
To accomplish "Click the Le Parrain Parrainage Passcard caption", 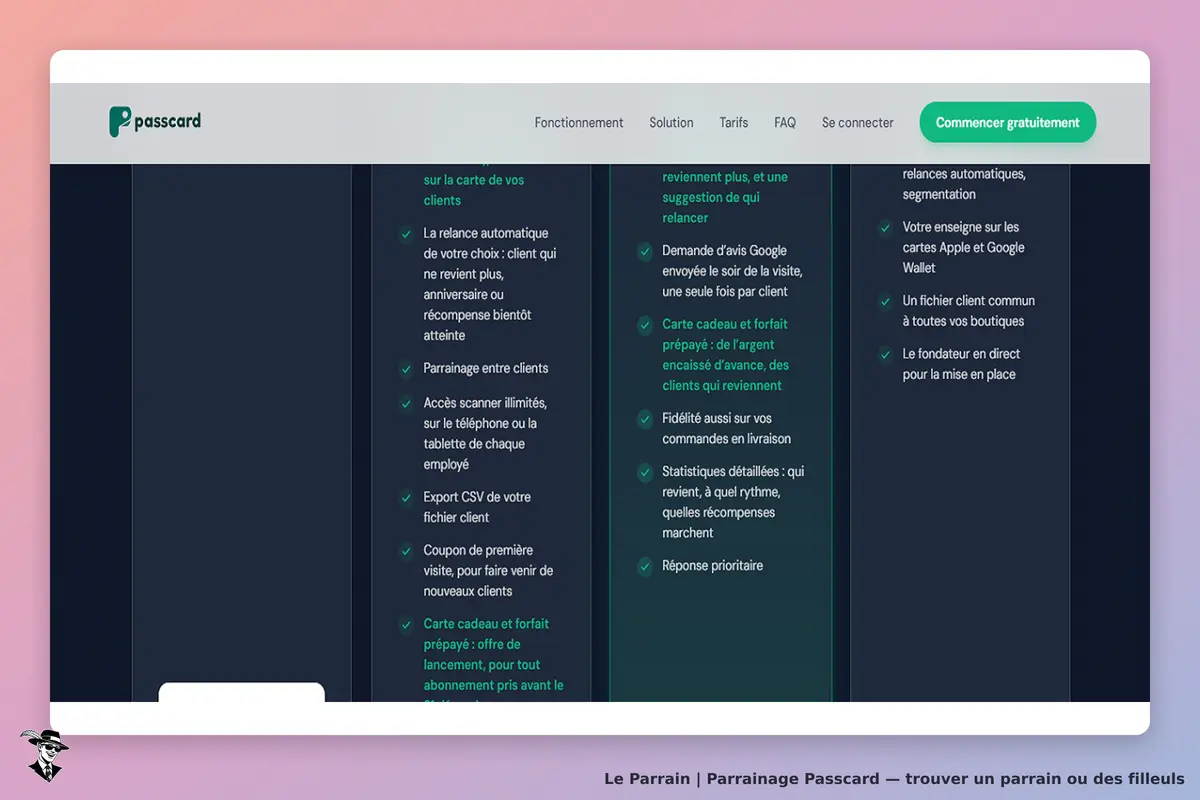I will 894,779.
